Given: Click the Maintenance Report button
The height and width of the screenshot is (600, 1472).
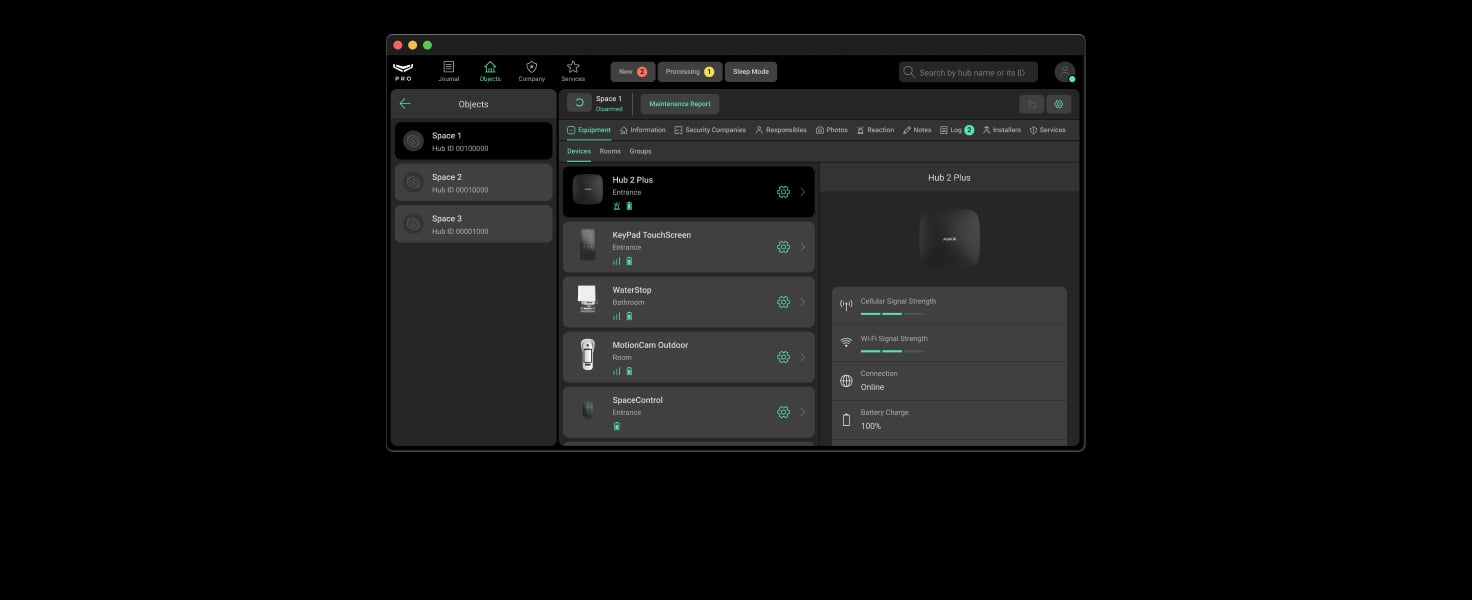Looking at the screenshot, I should (x=679, y=103).
